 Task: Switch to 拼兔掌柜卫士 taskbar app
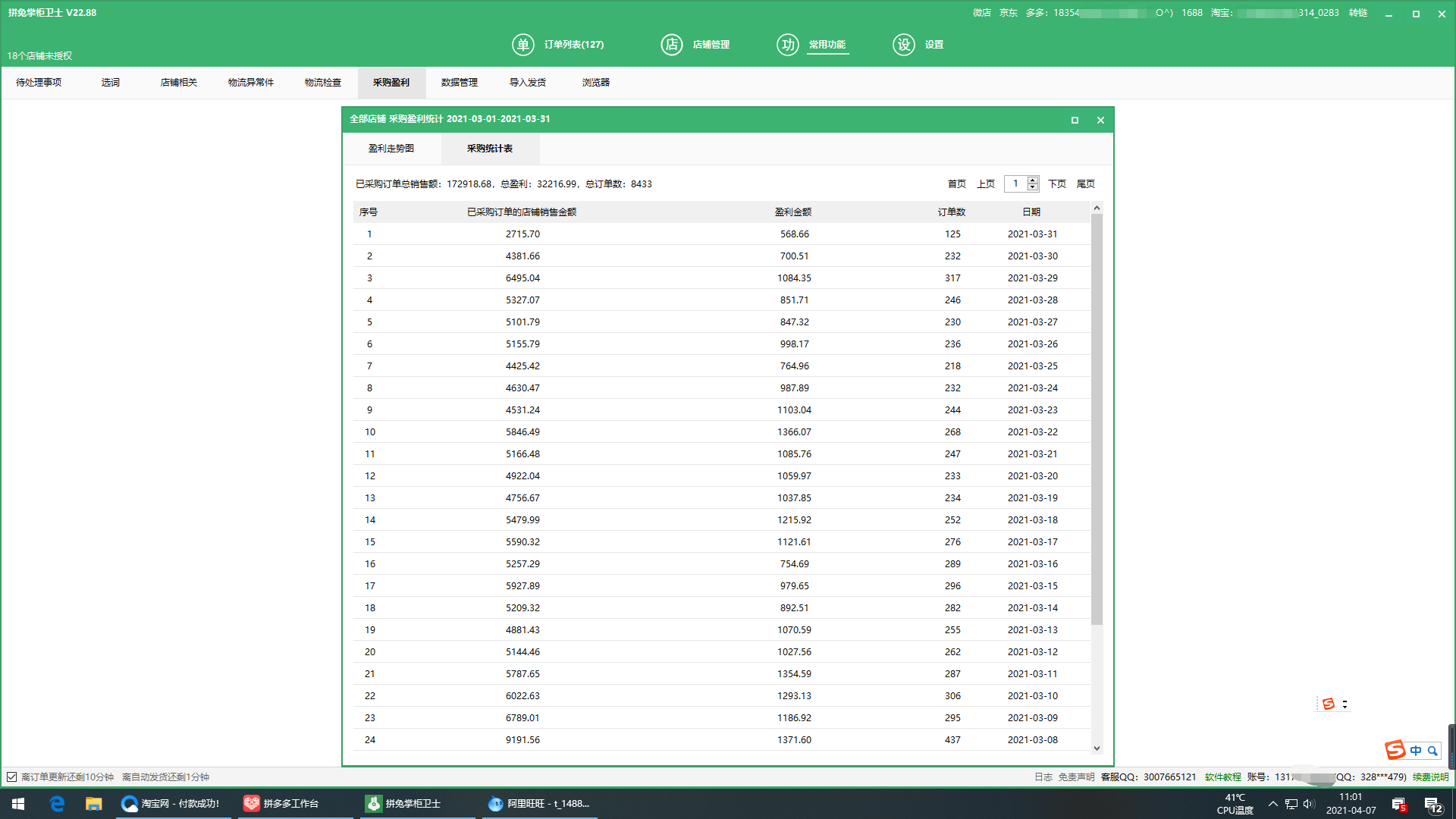(417, 804)
